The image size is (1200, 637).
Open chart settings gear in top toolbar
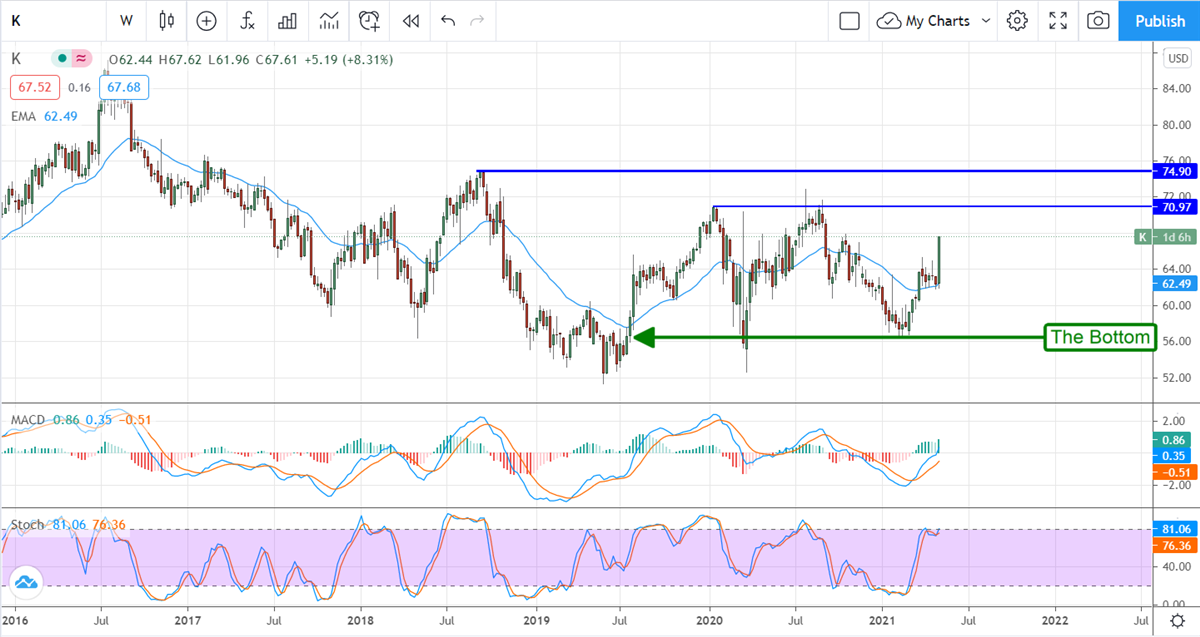click(1017, 20)
